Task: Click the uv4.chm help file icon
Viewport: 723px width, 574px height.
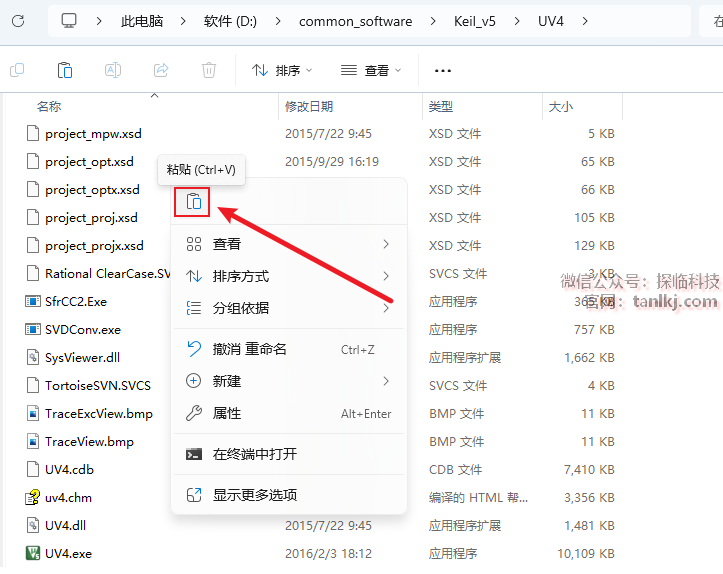Action: 32,497
